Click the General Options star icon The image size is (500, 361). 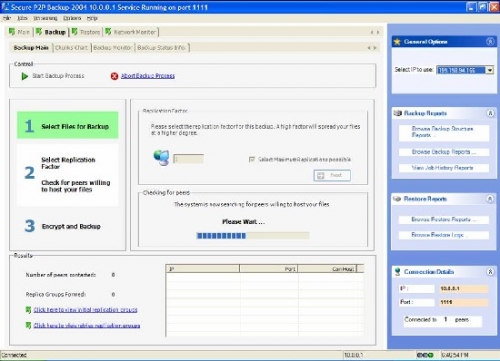(x=397, y=42)
